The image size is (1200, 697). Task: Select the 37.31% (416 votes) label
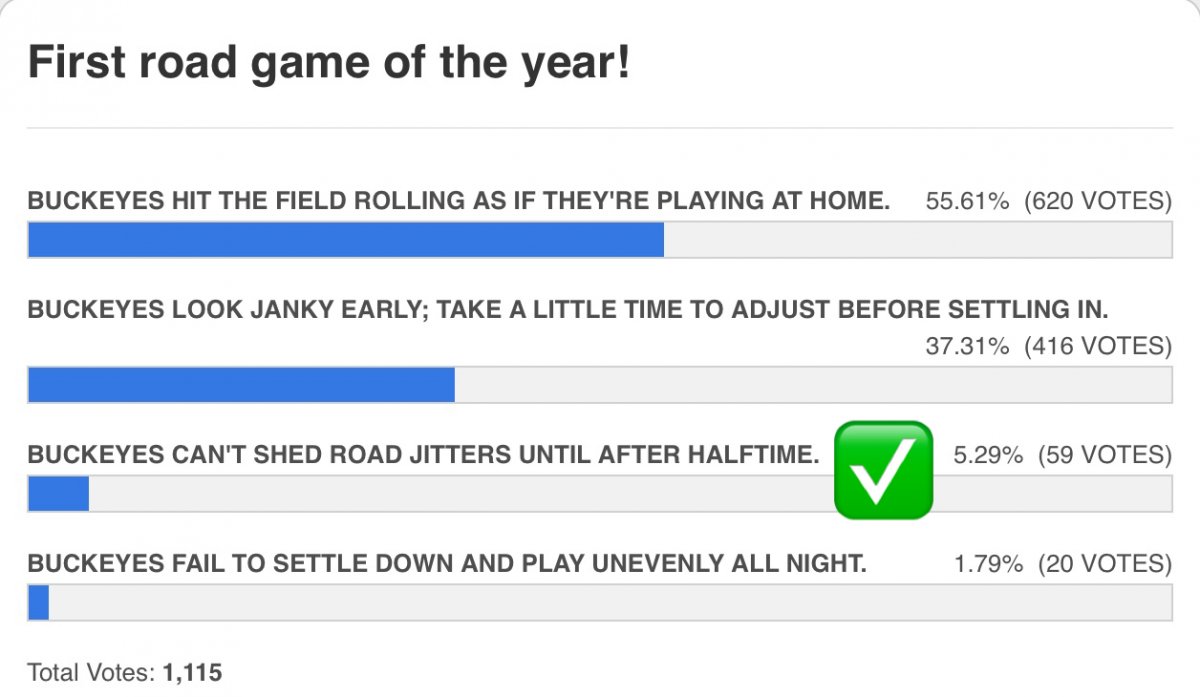tap(1049, 346)
